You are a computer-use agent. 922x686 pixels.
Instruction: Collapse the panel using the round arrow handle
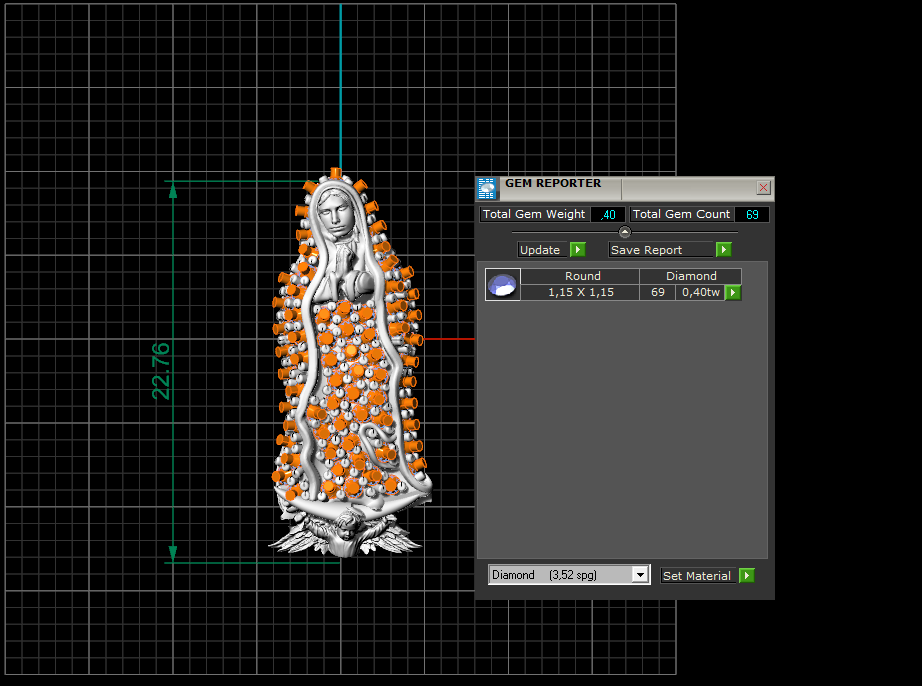click(x=625, y=232)
